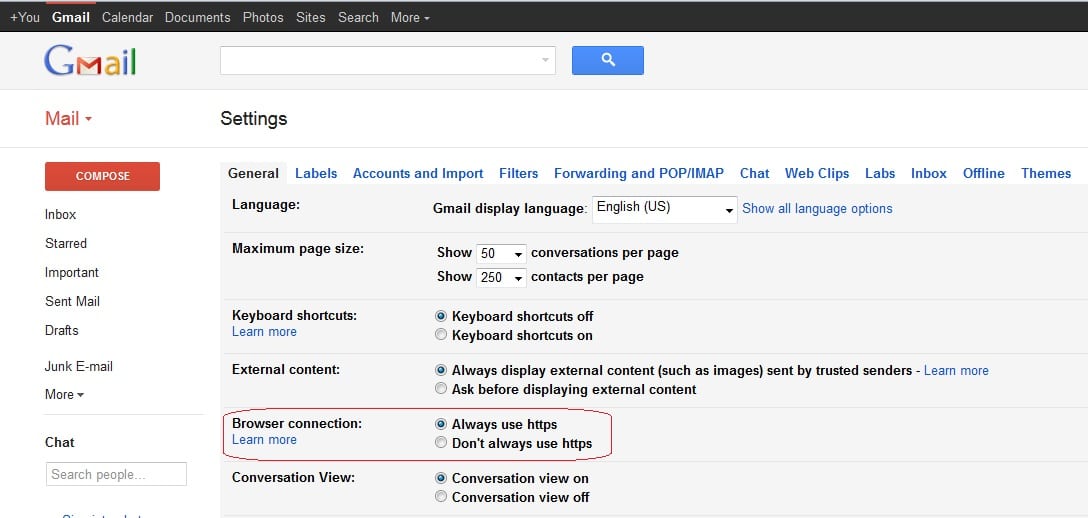This screenshot has width=1088, height=518.
Task: Switch to the Labels tab
Action: (316, 173)
